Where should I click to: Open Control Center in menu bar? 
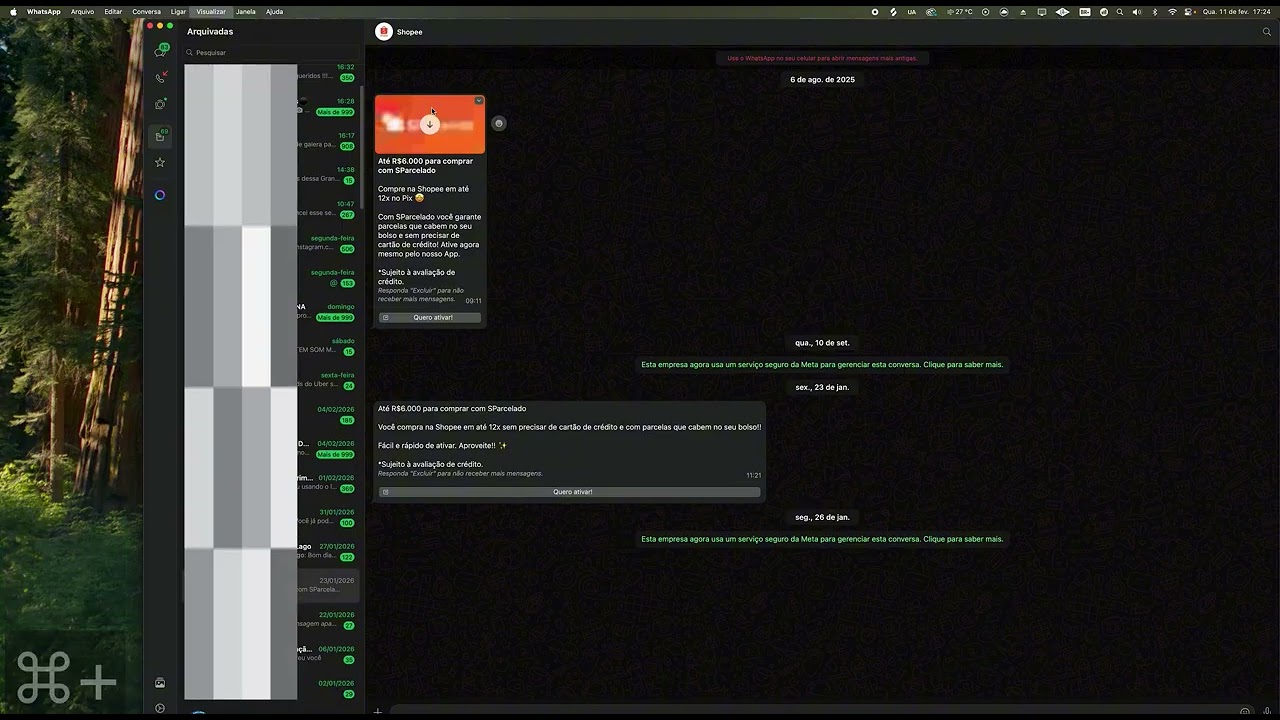pos(1190,12)
